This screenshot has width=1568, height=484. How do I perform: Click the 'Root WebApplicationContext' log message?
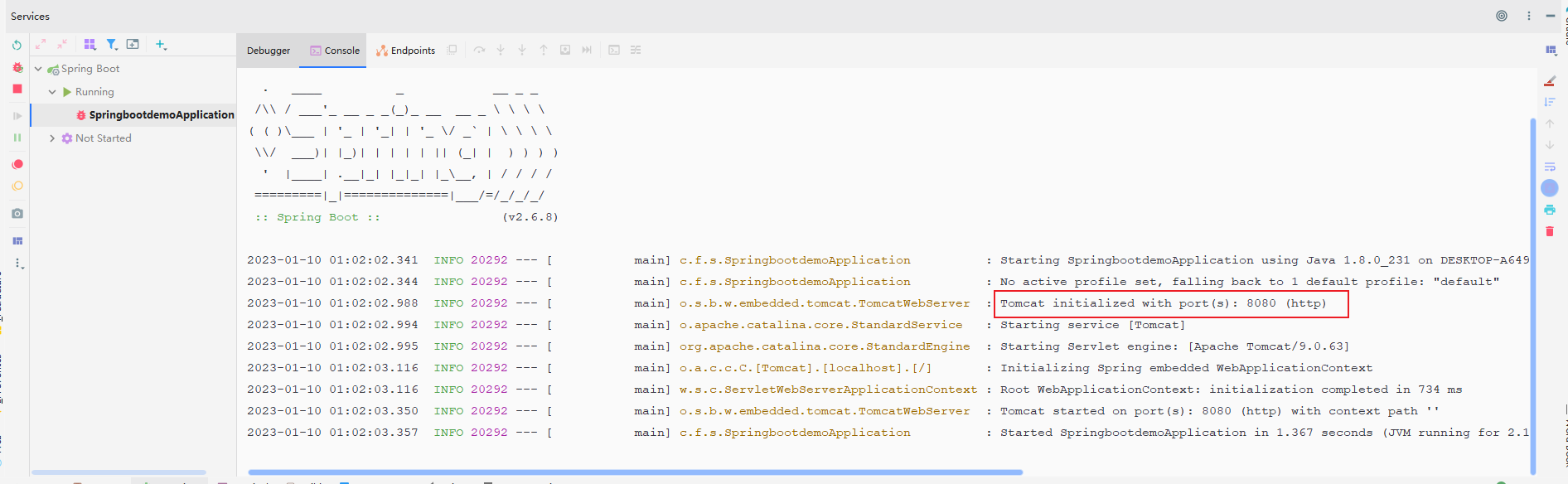point(1231,390)
